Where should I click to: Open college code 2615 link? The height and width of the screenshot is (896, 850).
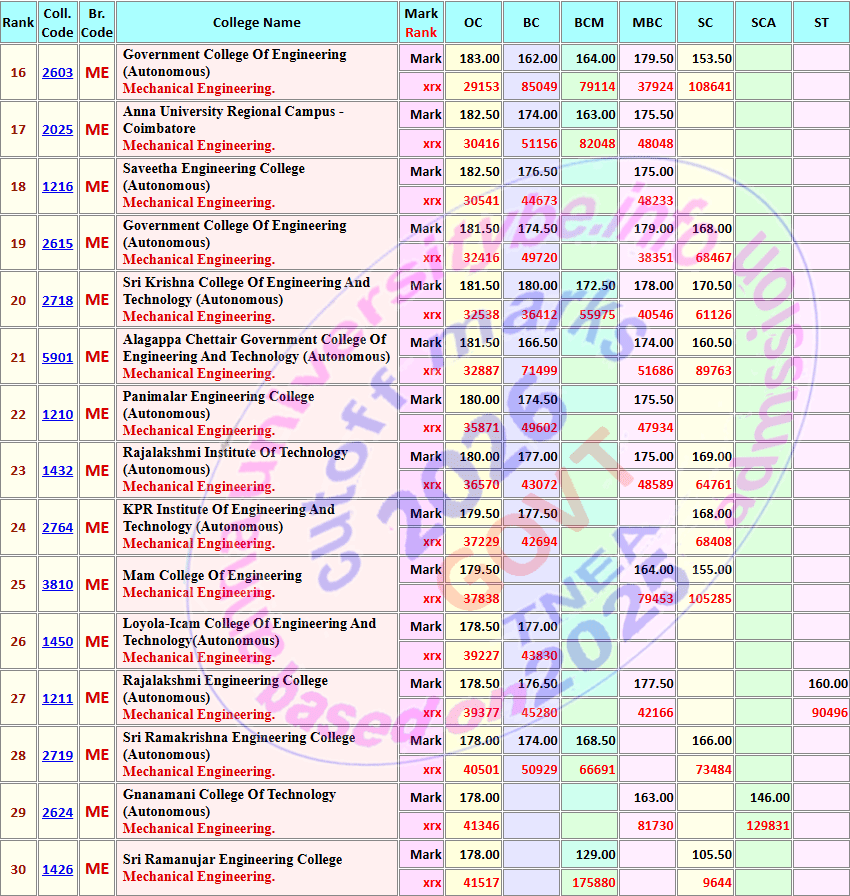coord(58,243)
